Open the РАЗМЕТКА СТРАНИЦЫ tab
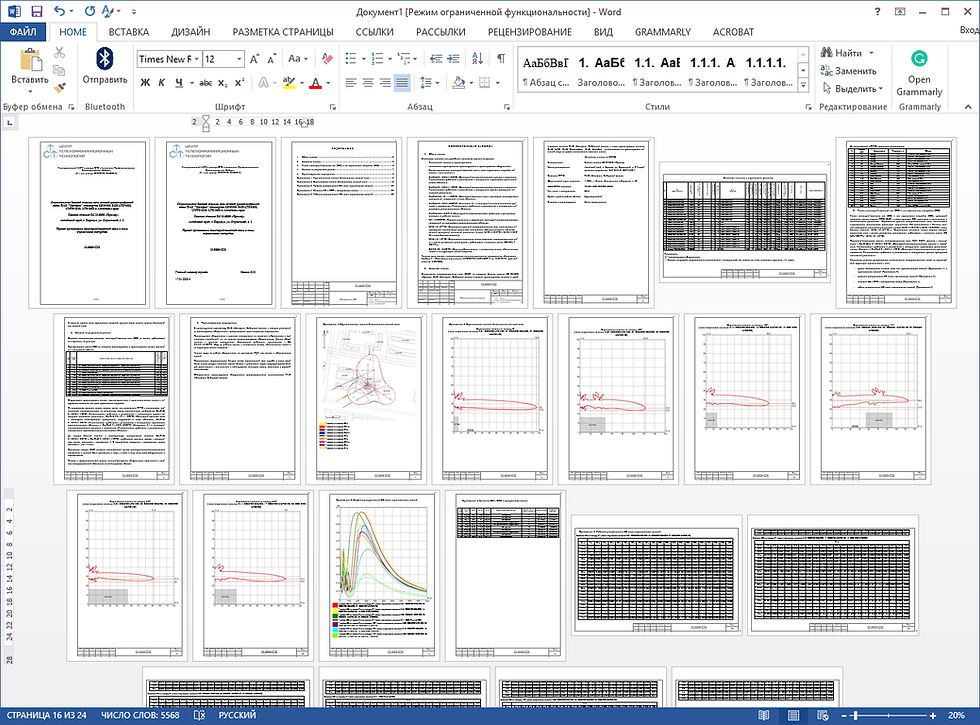 (x=283, y=32)
